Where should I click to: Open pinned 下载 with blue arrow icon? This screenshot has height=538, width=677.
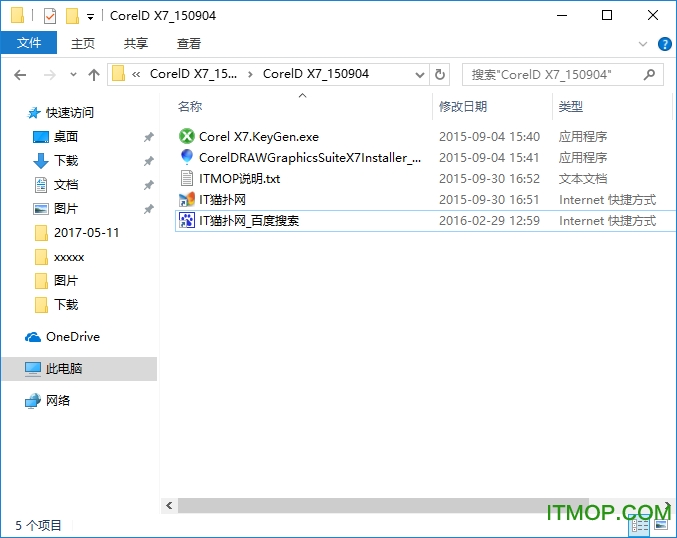66,161
